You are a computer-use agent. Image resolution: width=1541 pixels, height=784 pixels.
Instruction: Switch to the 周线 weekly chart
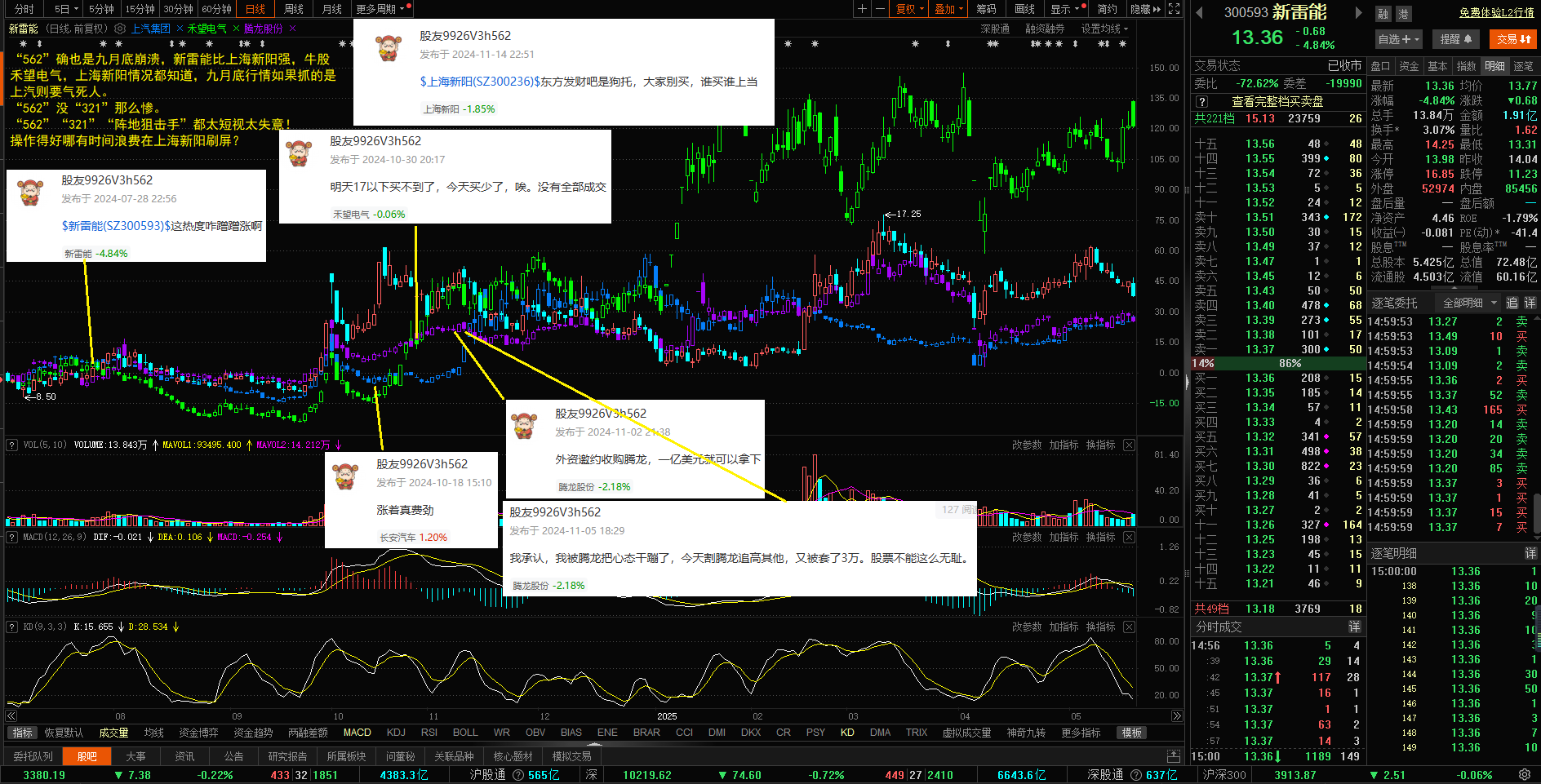[294, 9]
